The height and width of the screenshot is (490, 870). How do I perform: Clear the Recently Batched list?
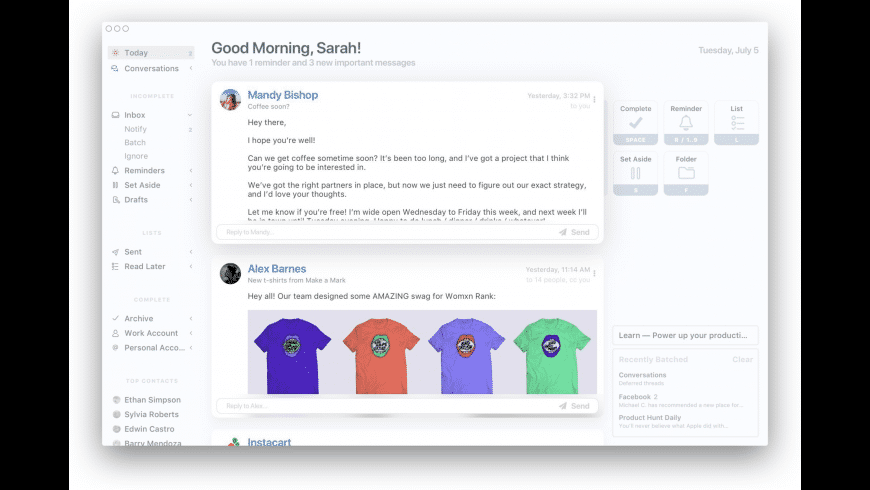click(x=742, y=359)
